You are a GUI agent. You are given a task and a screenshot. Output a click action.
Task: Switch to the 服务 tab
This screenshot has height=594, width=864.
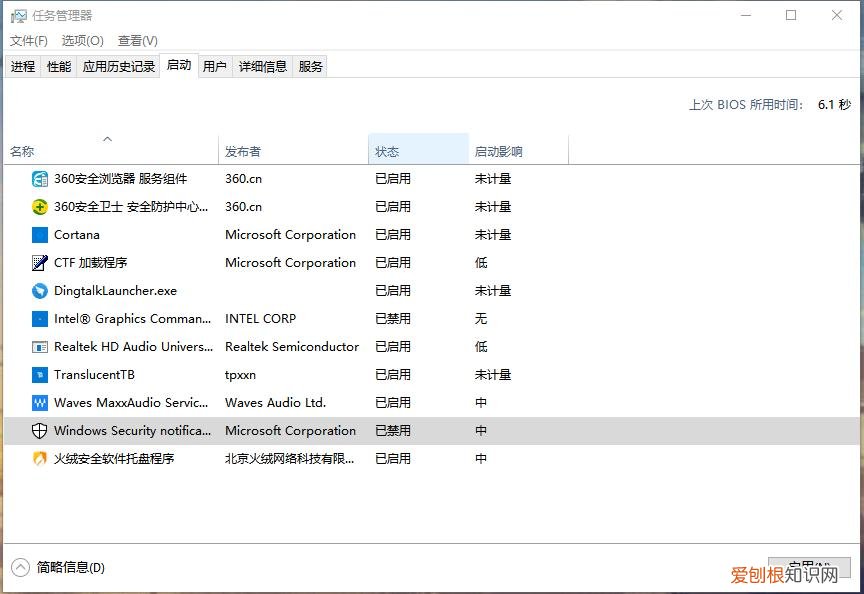(x=310, y=67)
